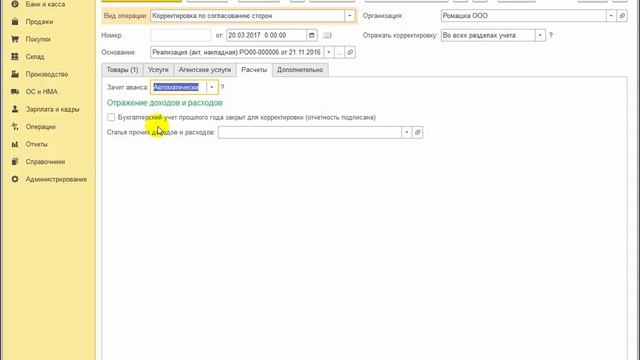Click the Зарплата и кадры person icon
This screenshot has height=360, width=640.
tap(15, 109)
